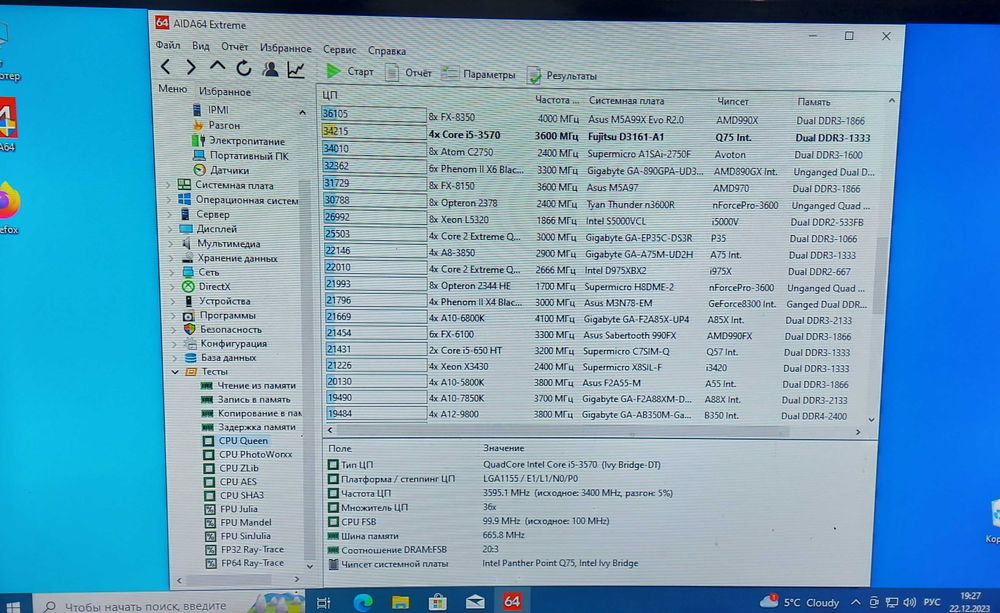This screenshot has width=1000, height=613.
Task: Click the user profile toolbar icon
Action: (x=270, y=68)
